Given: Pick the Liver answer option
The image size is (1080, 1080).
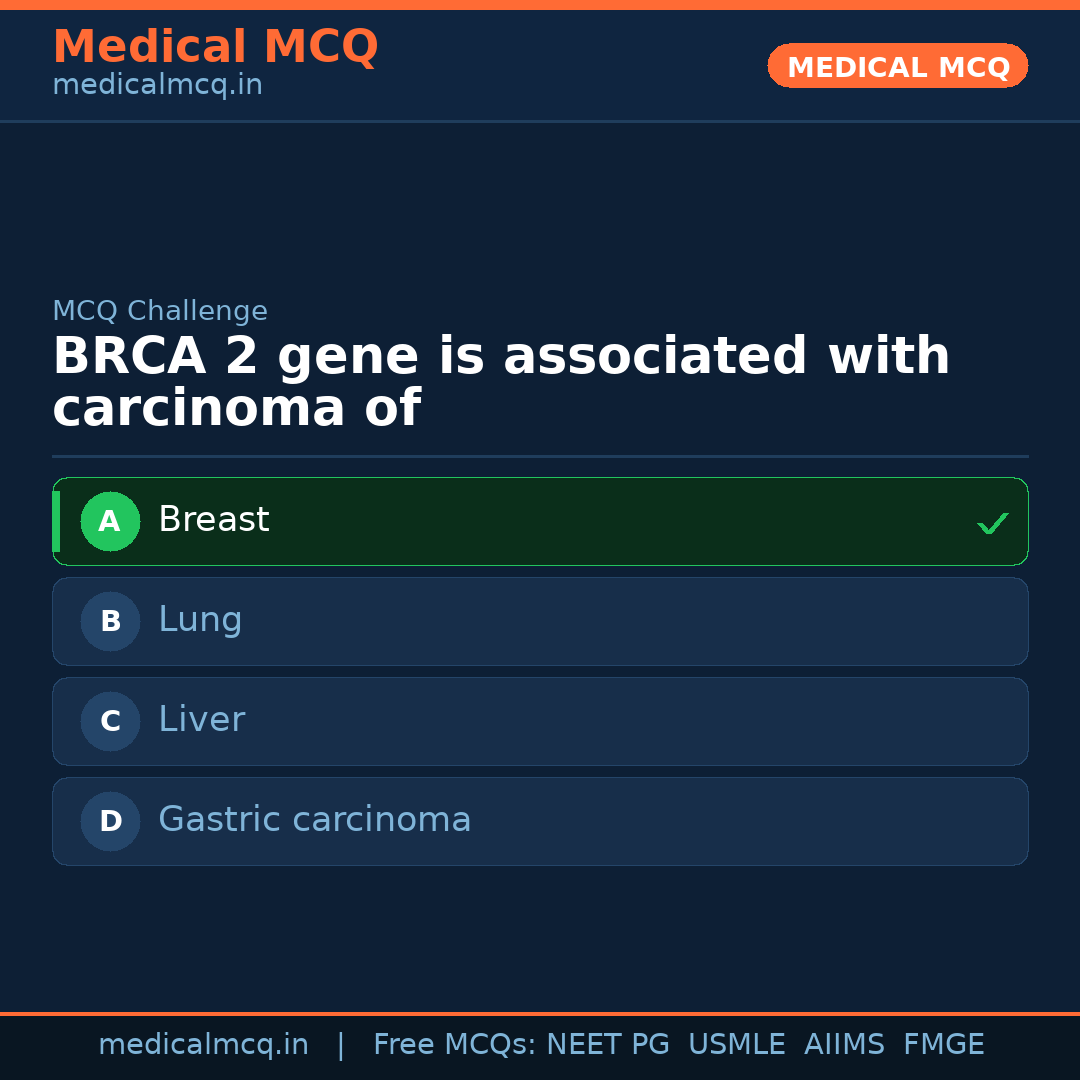Looking at the screenshot, I should coord(540,721).
